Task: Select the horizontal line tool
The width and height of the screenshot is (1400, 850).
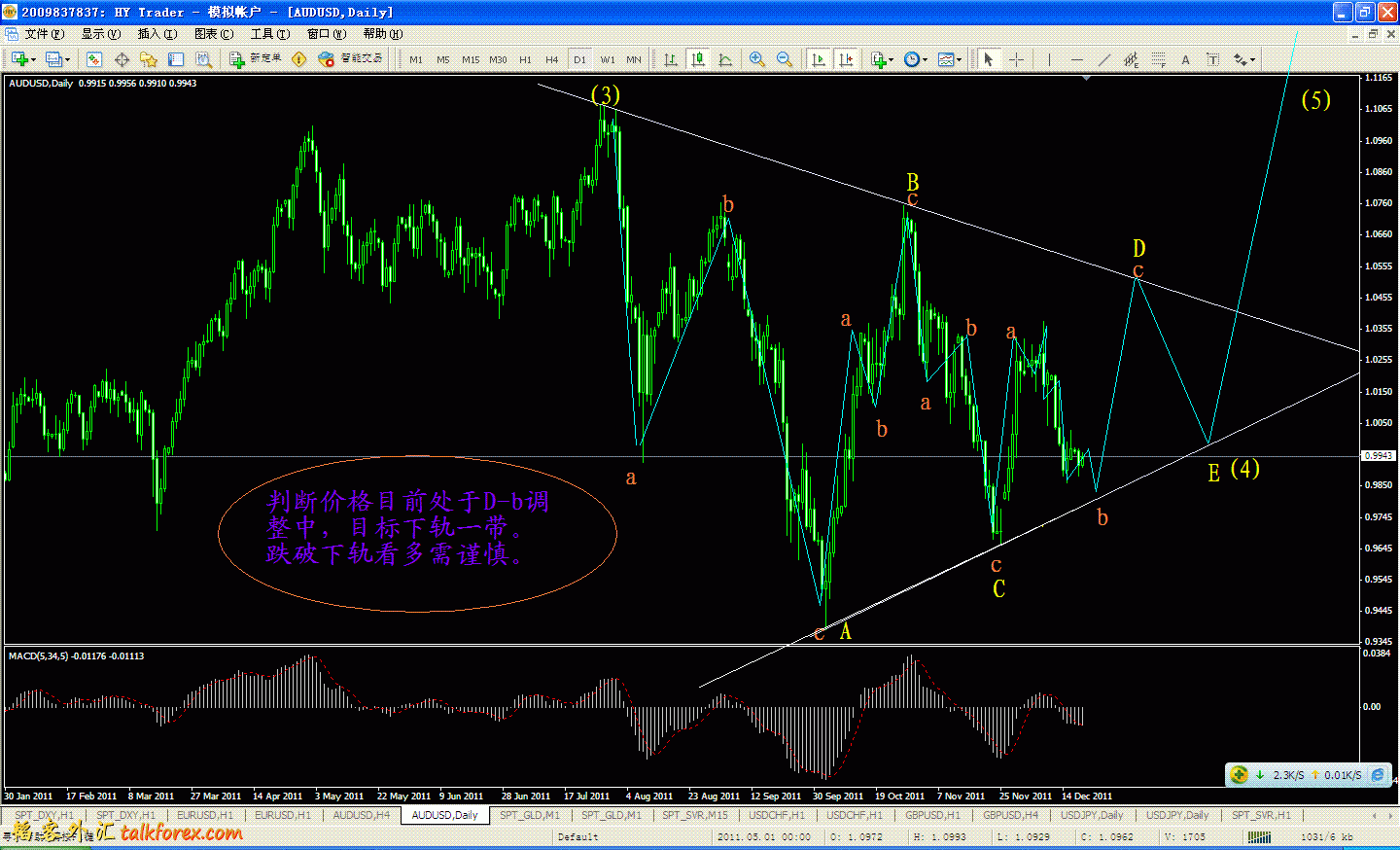Action: coord(1076,59)
